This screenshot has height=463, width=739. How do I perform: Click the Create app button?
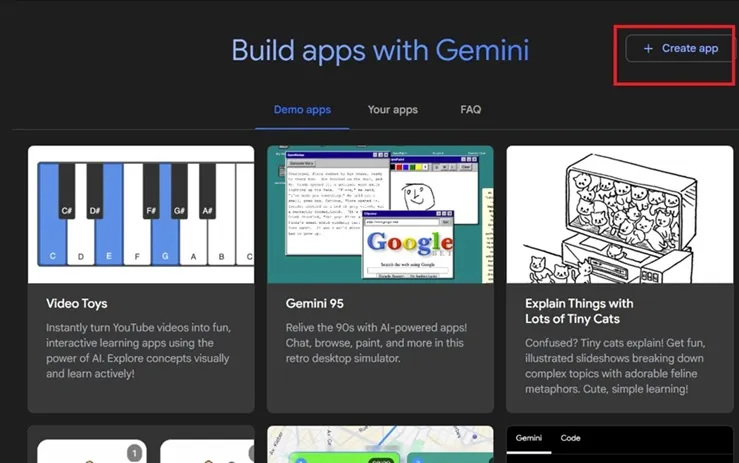click(680, 48)
